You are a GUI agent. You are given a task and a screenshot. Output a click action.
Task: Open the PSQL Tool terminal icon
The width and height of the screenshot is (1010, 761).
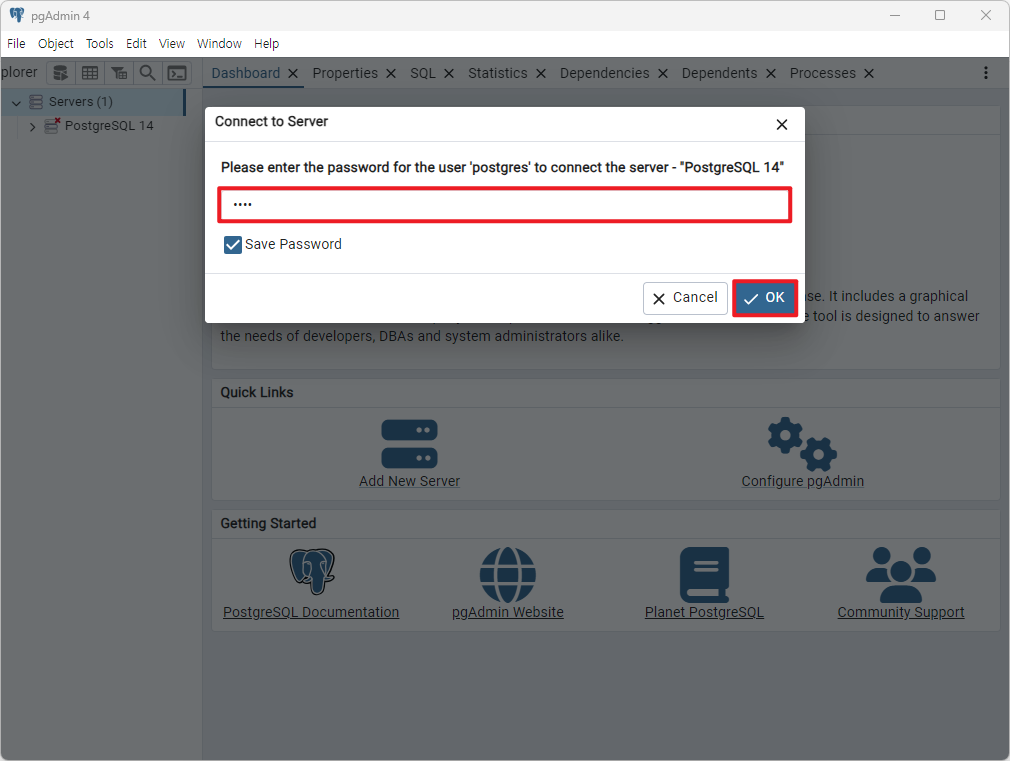pyautogui.click(x=177, y=73)
